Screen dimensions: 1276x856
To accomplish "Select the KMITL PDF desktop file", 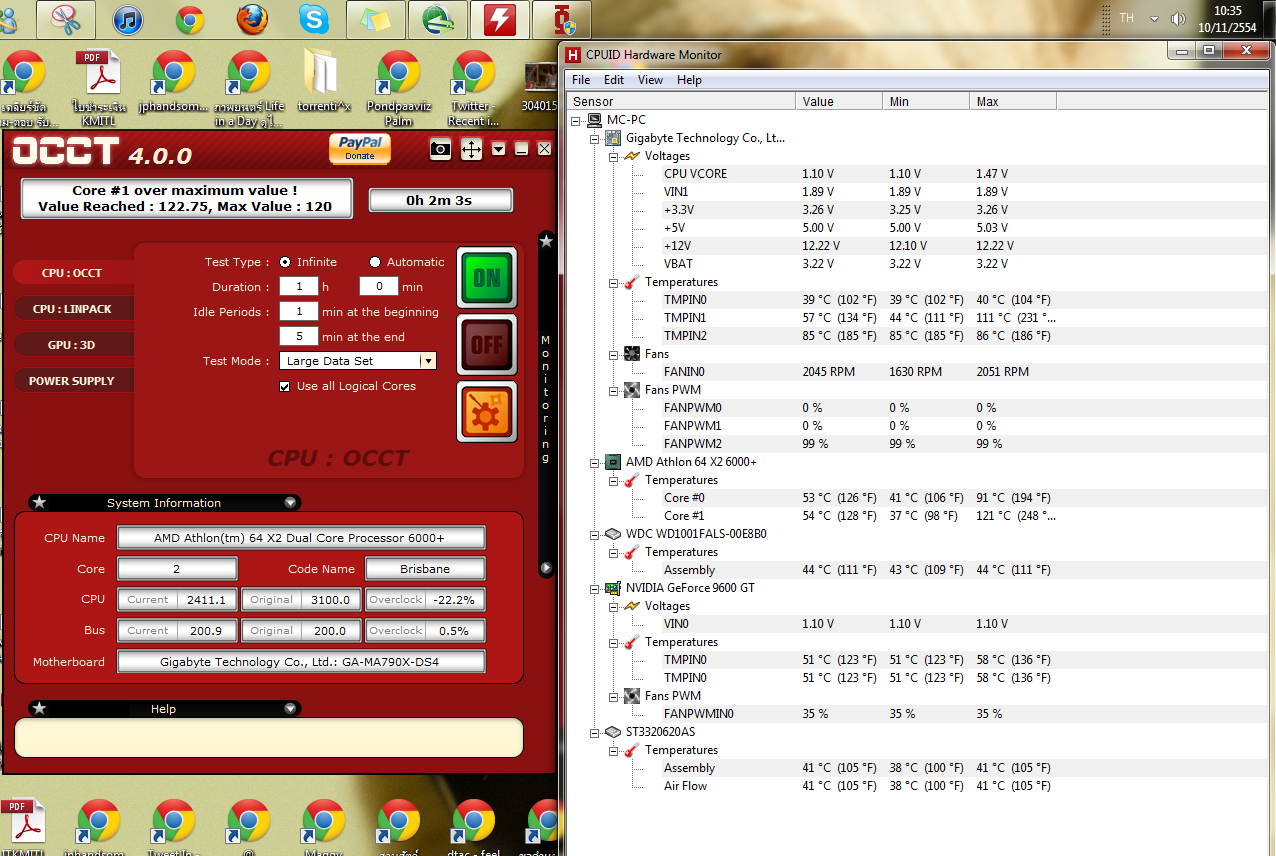I will pyautogui.click(x=98, y=88).
